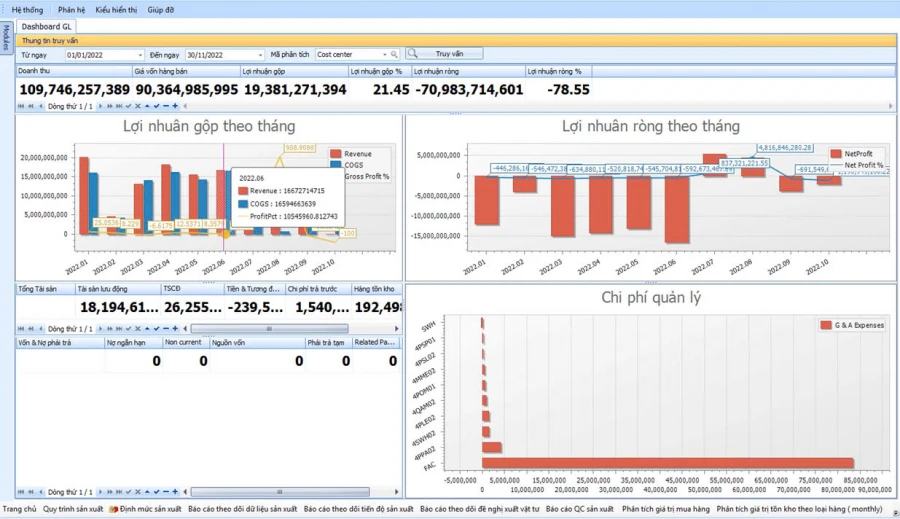Click the FAC bar in Chi phí quản lý chart

pyautogui.click(x=668, y=463)
